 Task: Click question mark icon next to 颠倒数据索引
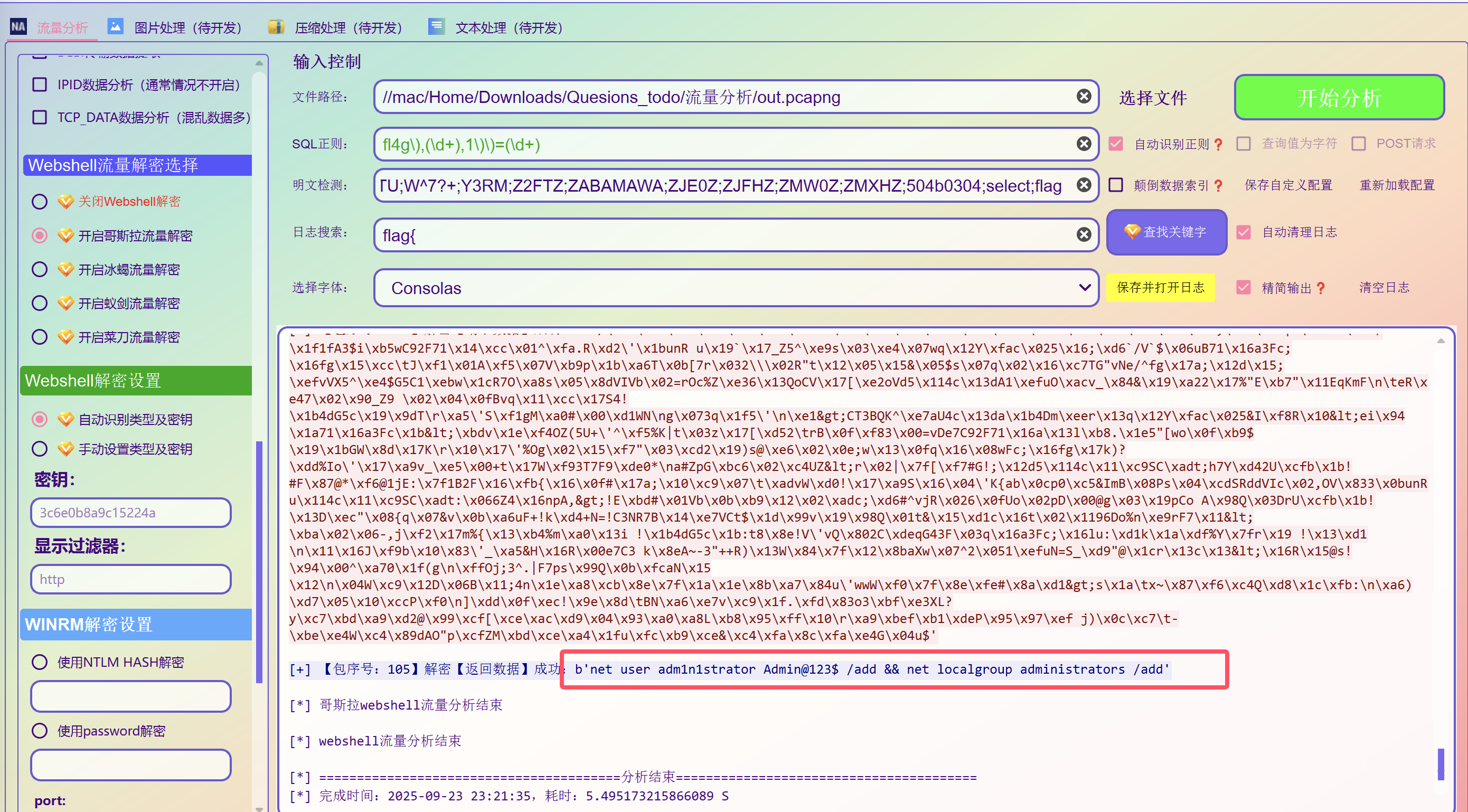[1218, 185]
